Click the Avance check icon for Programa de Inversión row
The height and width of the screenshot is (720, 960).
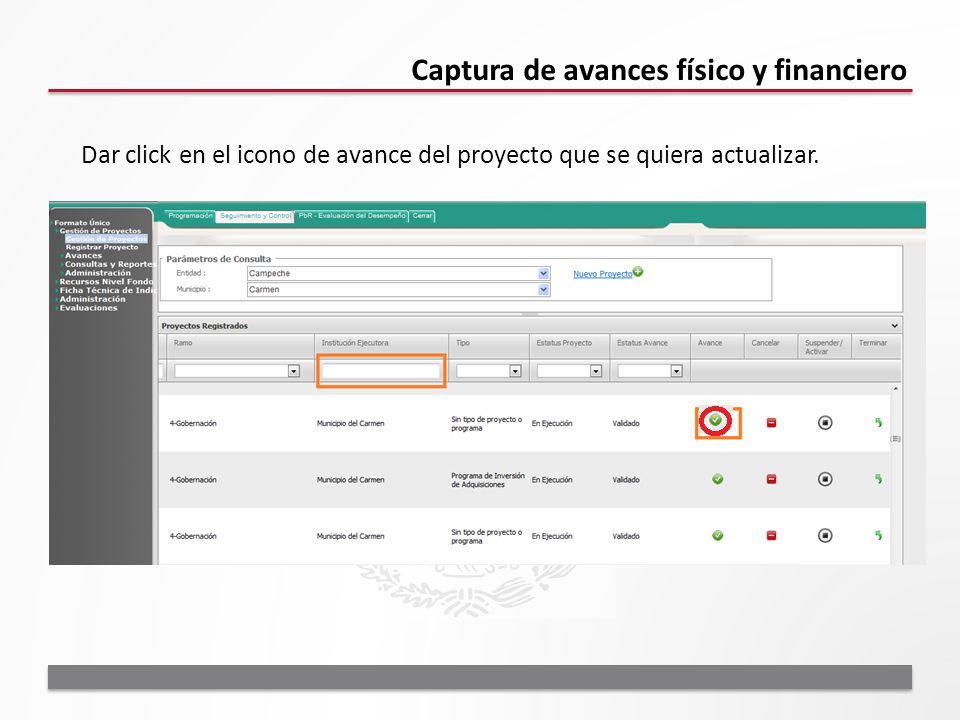(718, 479)
